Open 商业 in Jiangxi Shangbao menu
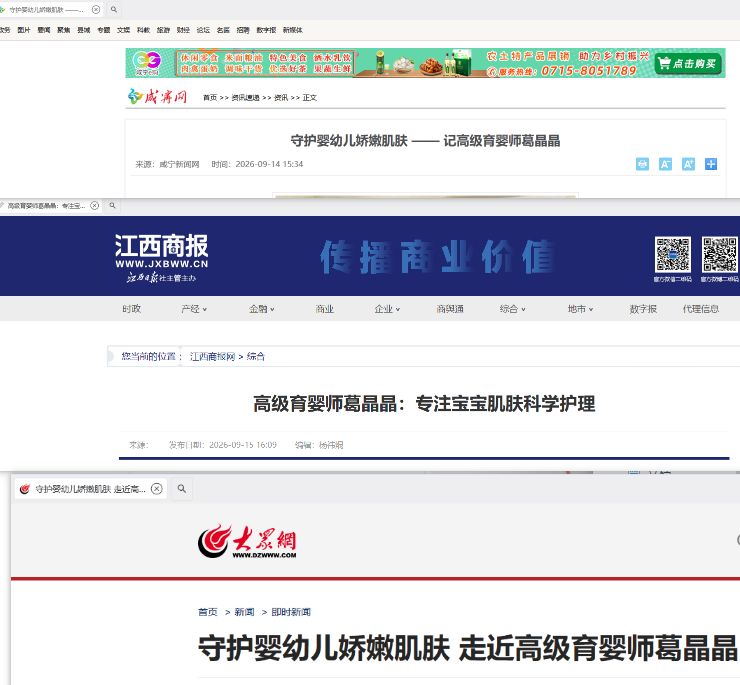This screenshot has height=685, width=740. click(x=325, y=309)
